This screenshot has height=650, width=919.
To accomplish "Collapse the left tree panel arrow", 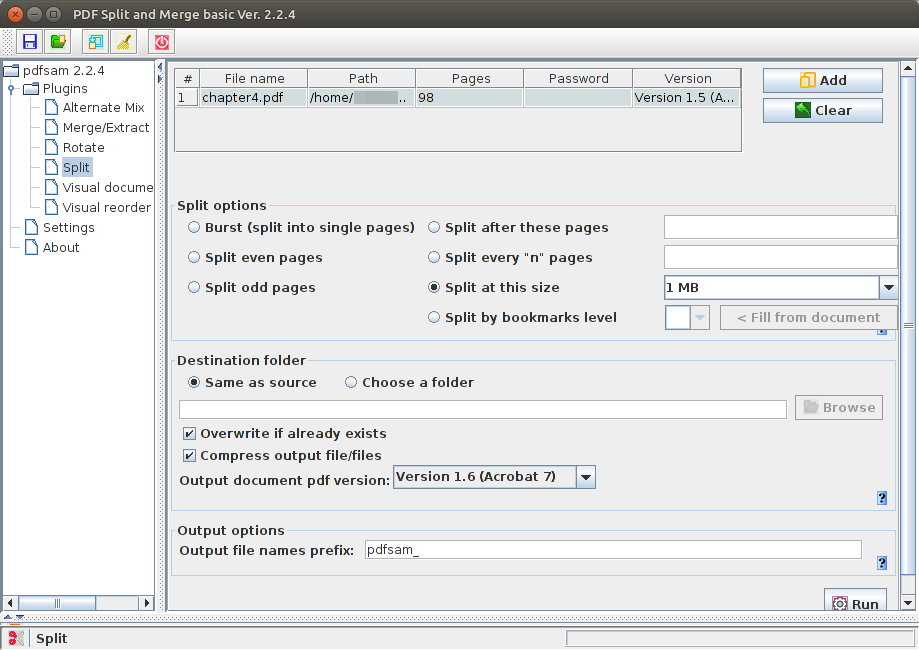I will point(160,66).
